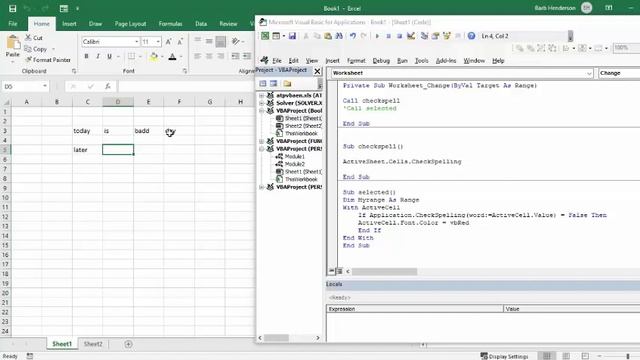Open Copy dropdown arrow in Excel ribbon
This screenshot has height=360, width=640.
pos(53,49)
